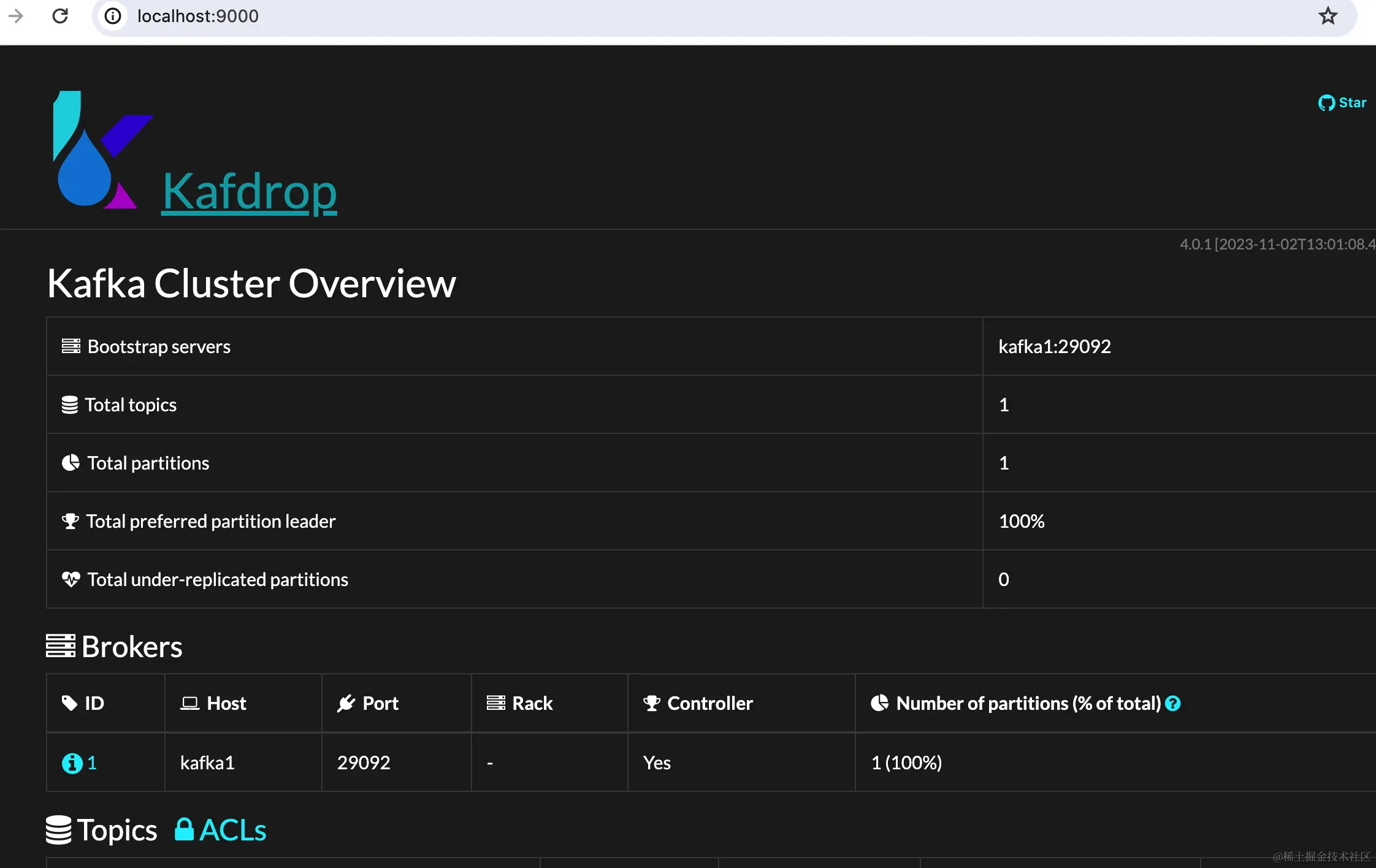
Task: Click the preferred partition leader trophy icon
Action: (71, 521)
